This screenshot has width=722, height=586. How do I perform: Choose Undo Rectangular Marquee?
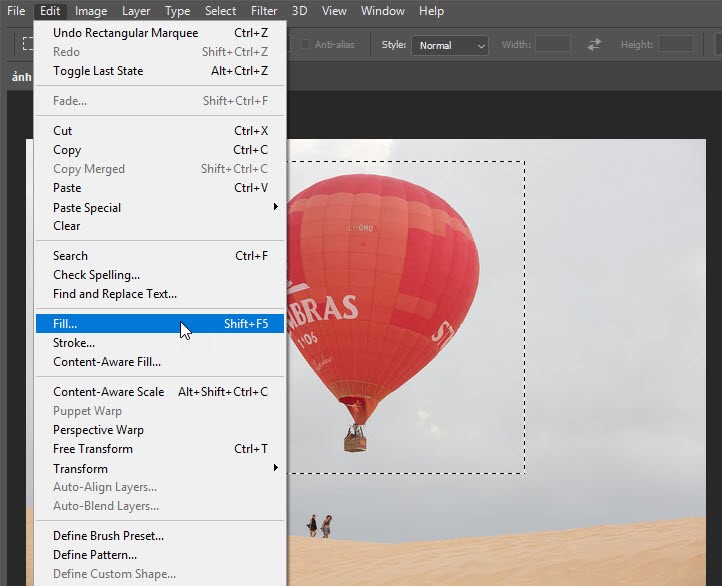coord(160,33)
